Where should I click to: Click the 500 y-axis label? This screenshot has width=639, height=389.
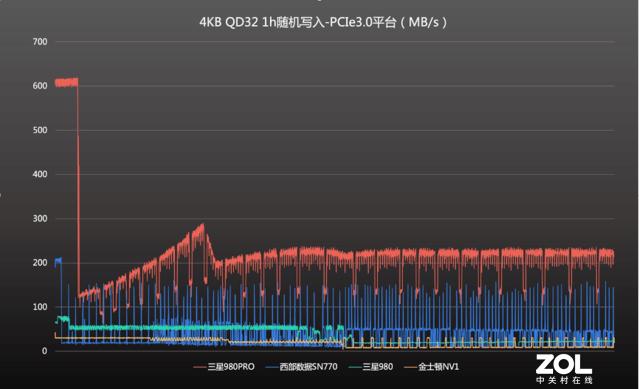click(40, 130)
